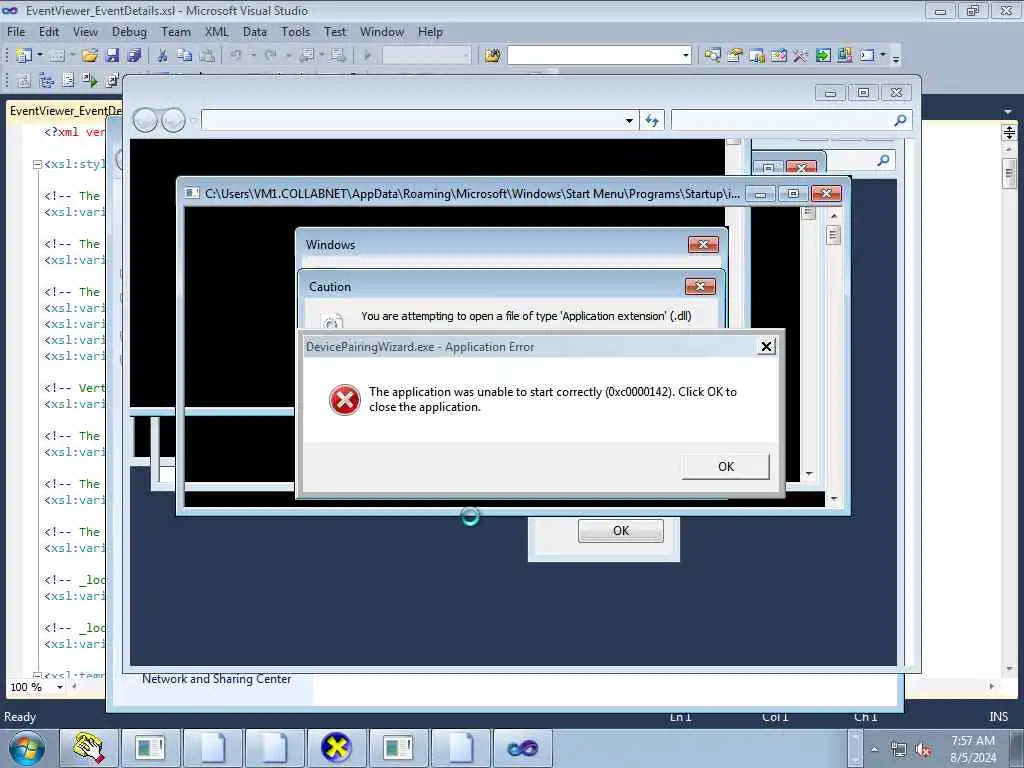Viewport: 1024px width, 768px height.
Task: Collapse the xsl:stylesheet code region
Action: pos(37,164)
